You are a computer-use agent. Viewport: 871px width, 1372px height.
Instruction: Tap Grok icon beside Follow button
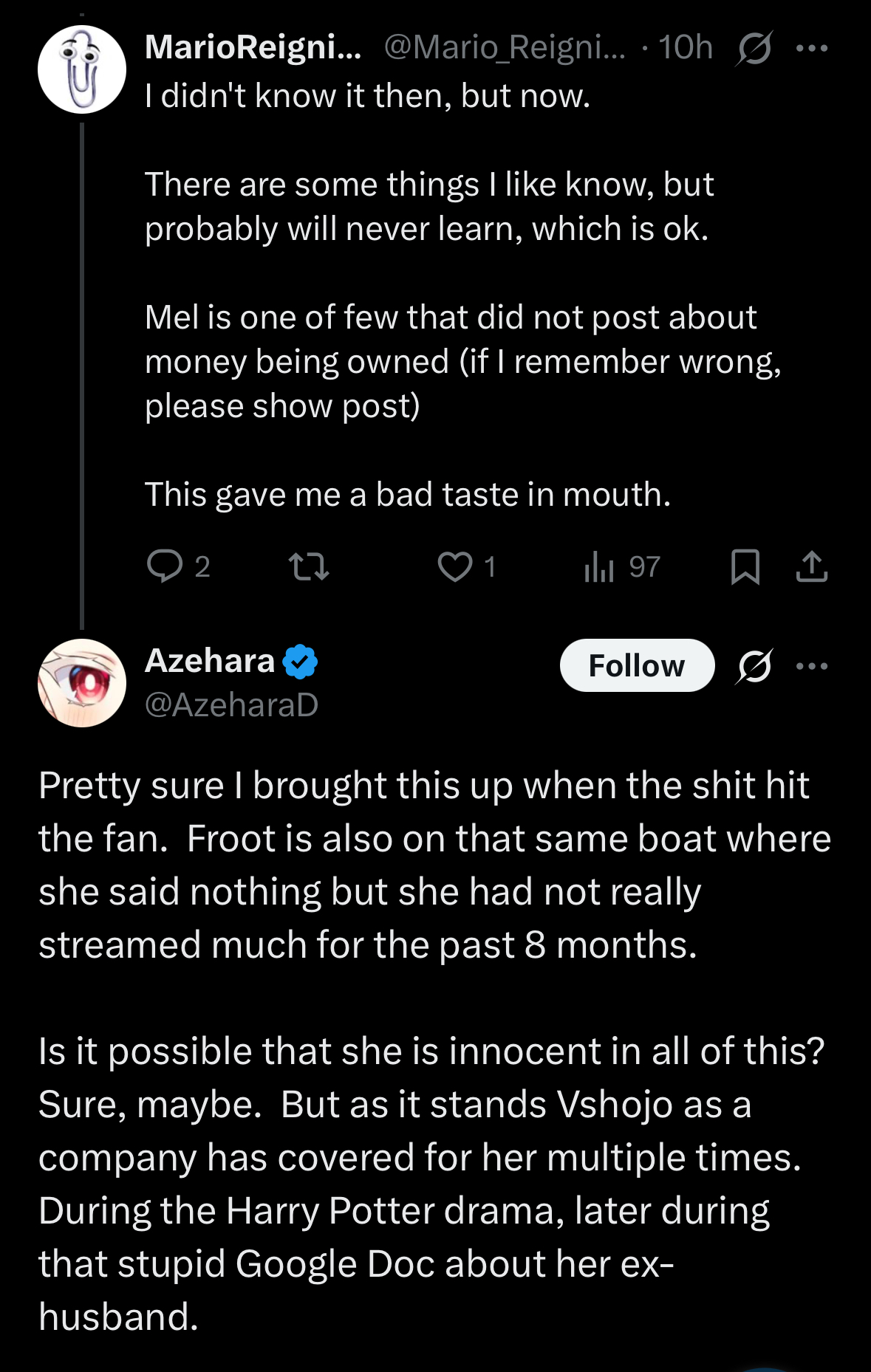point(754,666)
